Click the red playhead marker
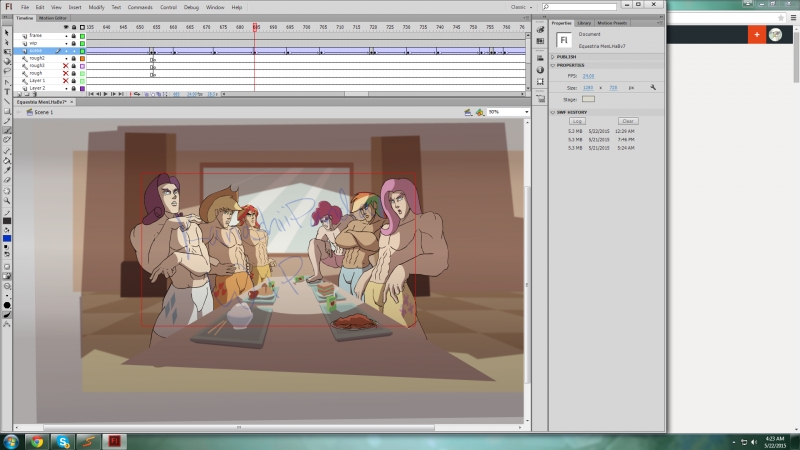 [x=255, y=27]
